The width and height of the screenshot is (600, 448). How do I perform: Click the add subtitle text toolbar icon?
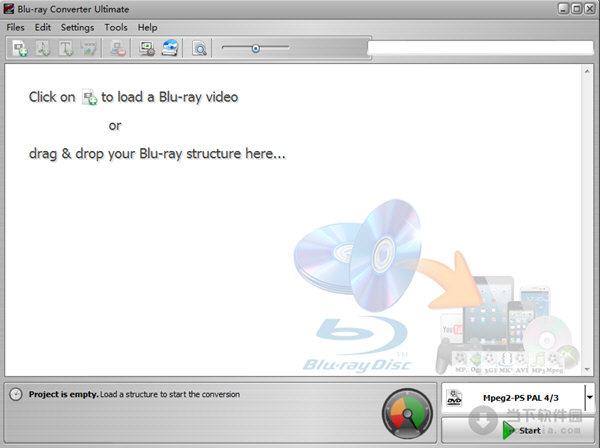(66, 48)
